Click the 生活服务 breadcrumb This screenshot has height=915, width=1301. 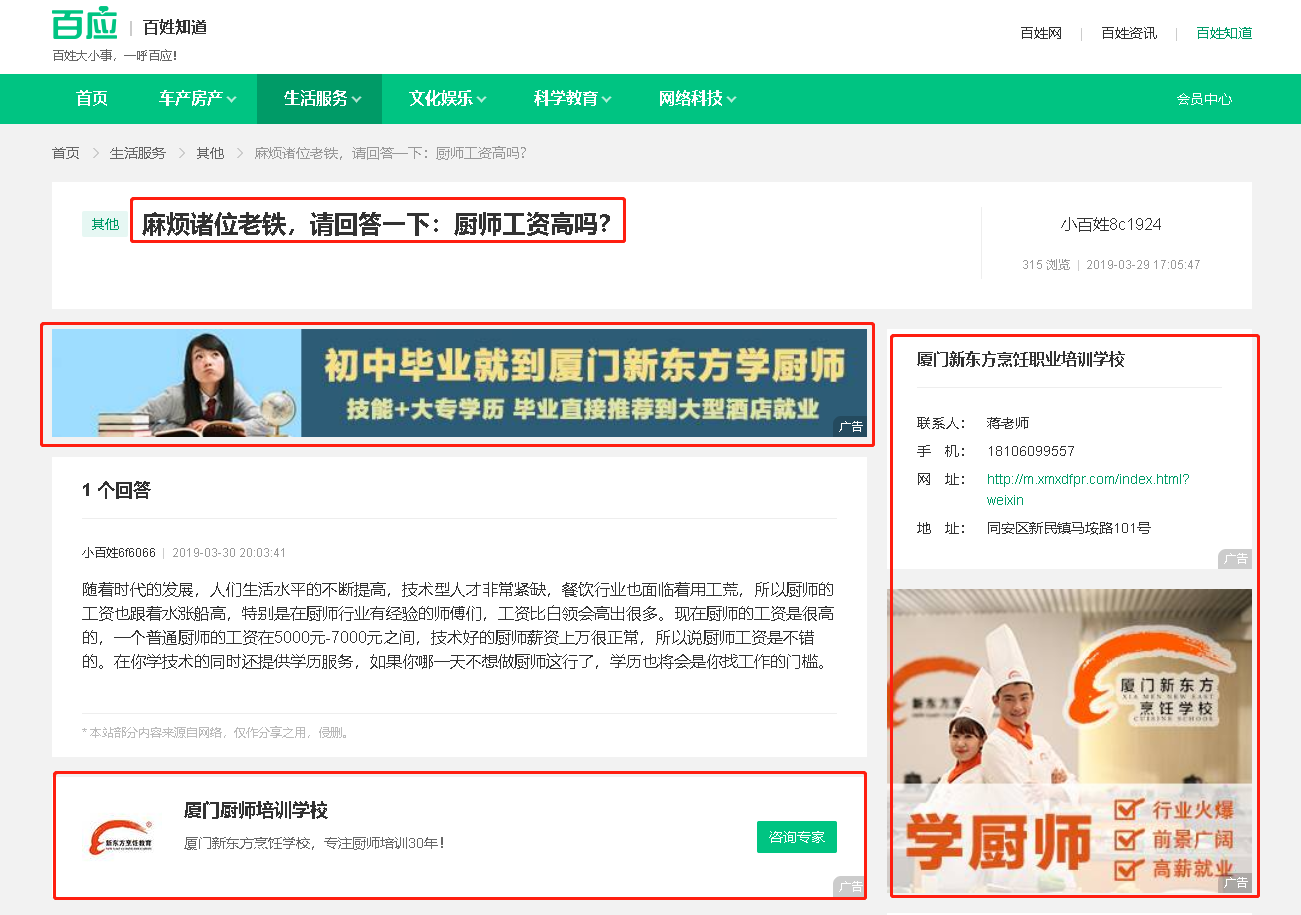coord(138,153)
